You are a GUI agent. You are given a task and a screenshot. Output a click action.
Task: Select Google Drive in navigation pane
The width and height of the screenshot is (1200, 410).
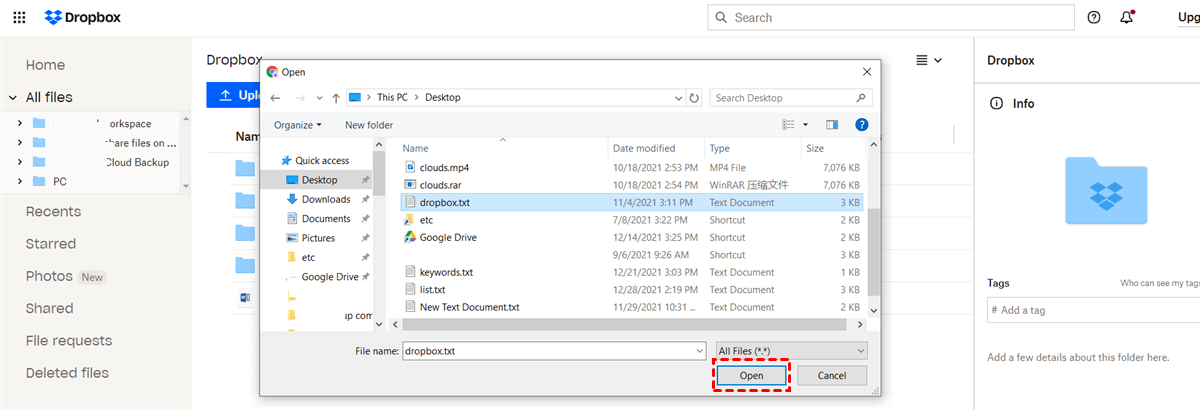[329, 277]
